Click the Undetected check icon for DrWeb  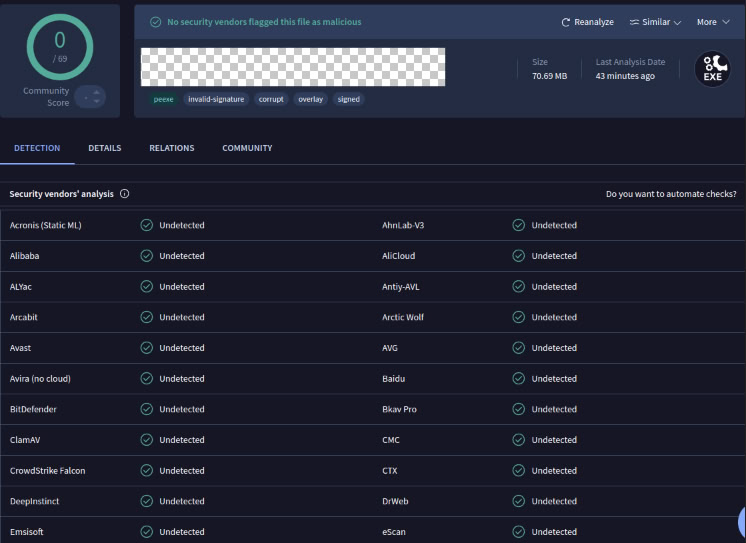tap(518, 501)
